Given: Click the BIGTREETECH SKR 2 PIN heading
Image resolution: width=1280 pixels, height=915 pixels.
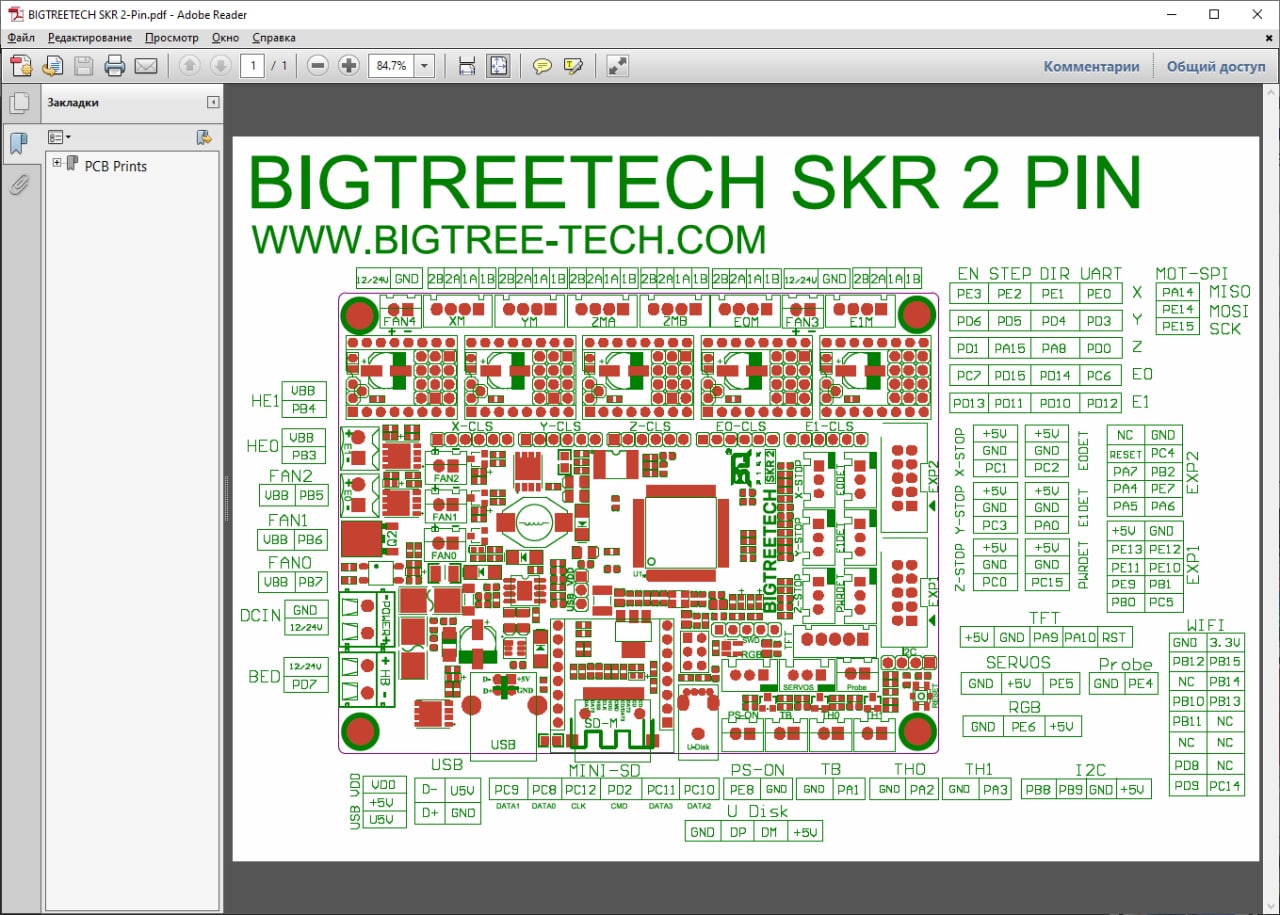Looking at the screenshot, I should 695,181.
